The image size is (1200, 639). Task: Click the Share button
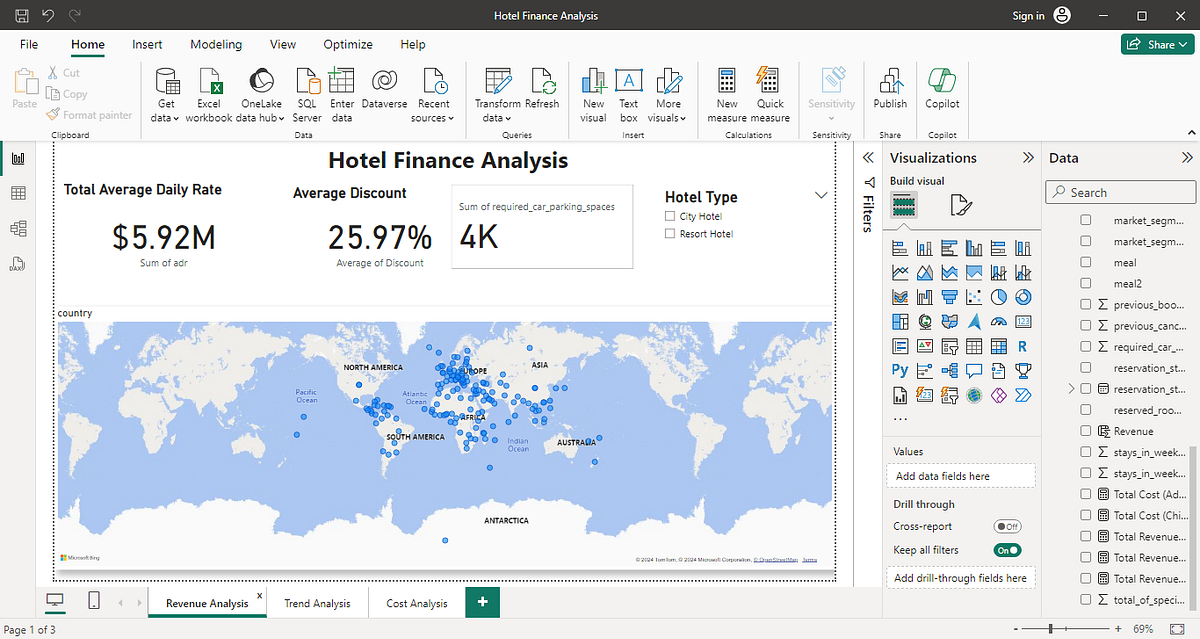[1155, 44]
